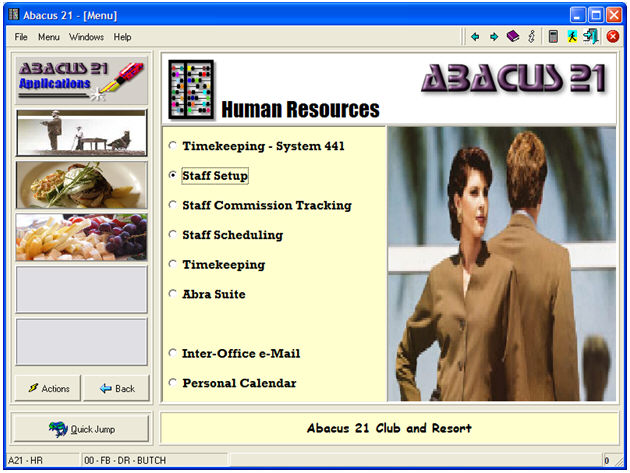The image size is (630, 473).
Task: Select the Abra Suite radio option
Action: (x=173, y=295)
